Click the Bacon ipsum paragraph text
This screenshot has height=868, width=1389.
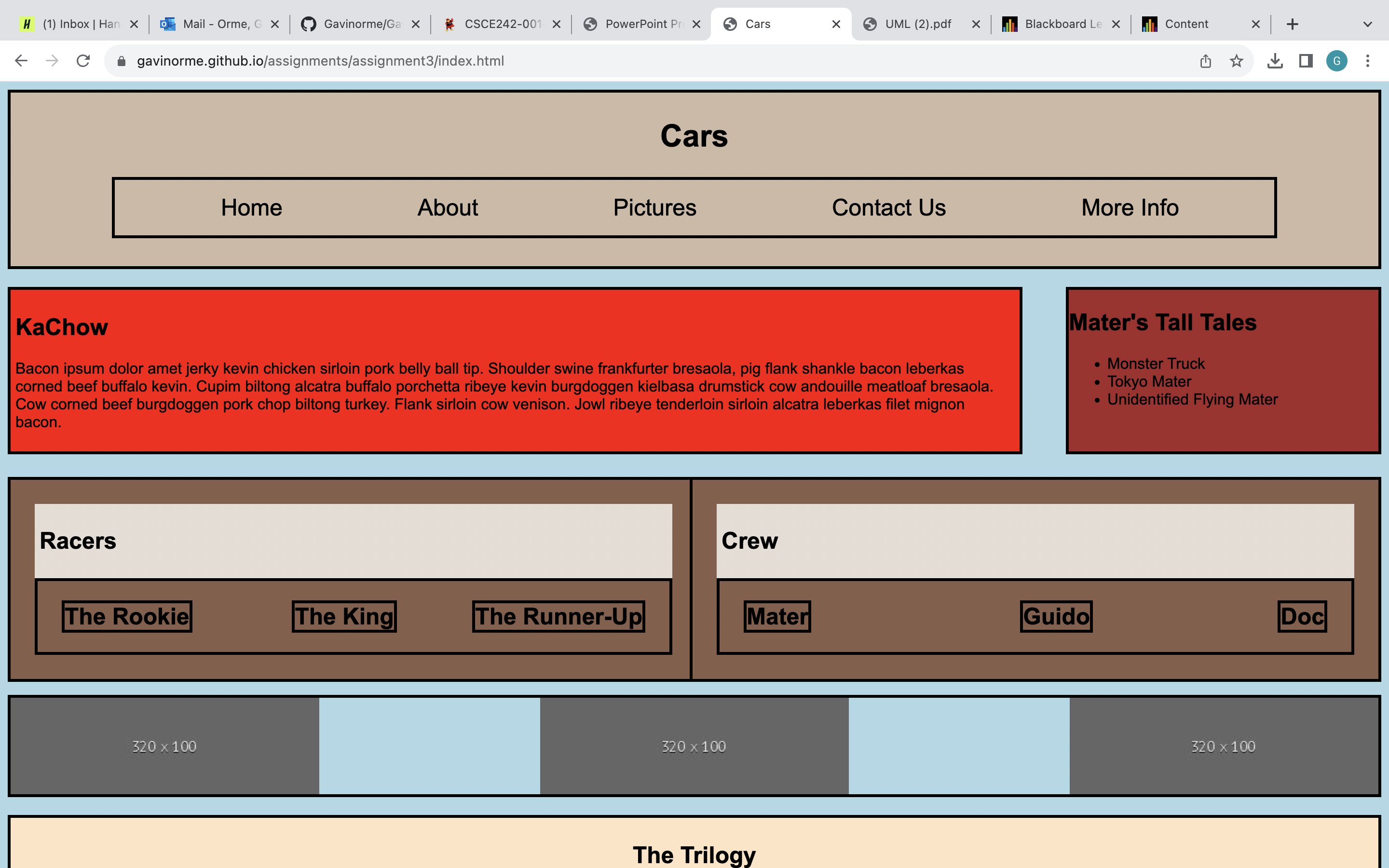[504, 395]
